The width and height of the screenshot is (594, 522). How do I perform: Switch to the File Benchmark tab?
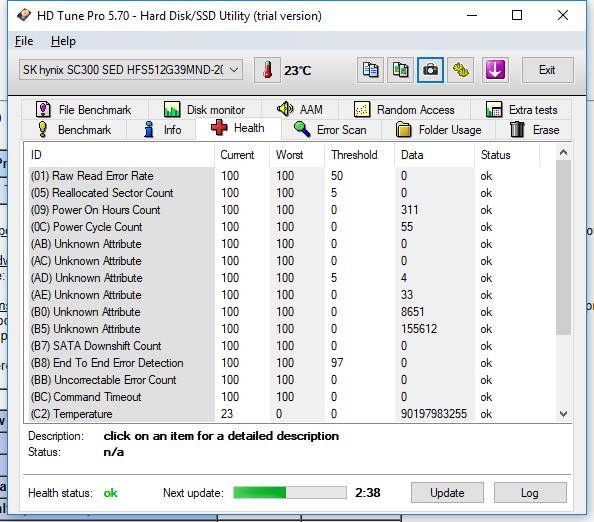[x=84, y=109]
